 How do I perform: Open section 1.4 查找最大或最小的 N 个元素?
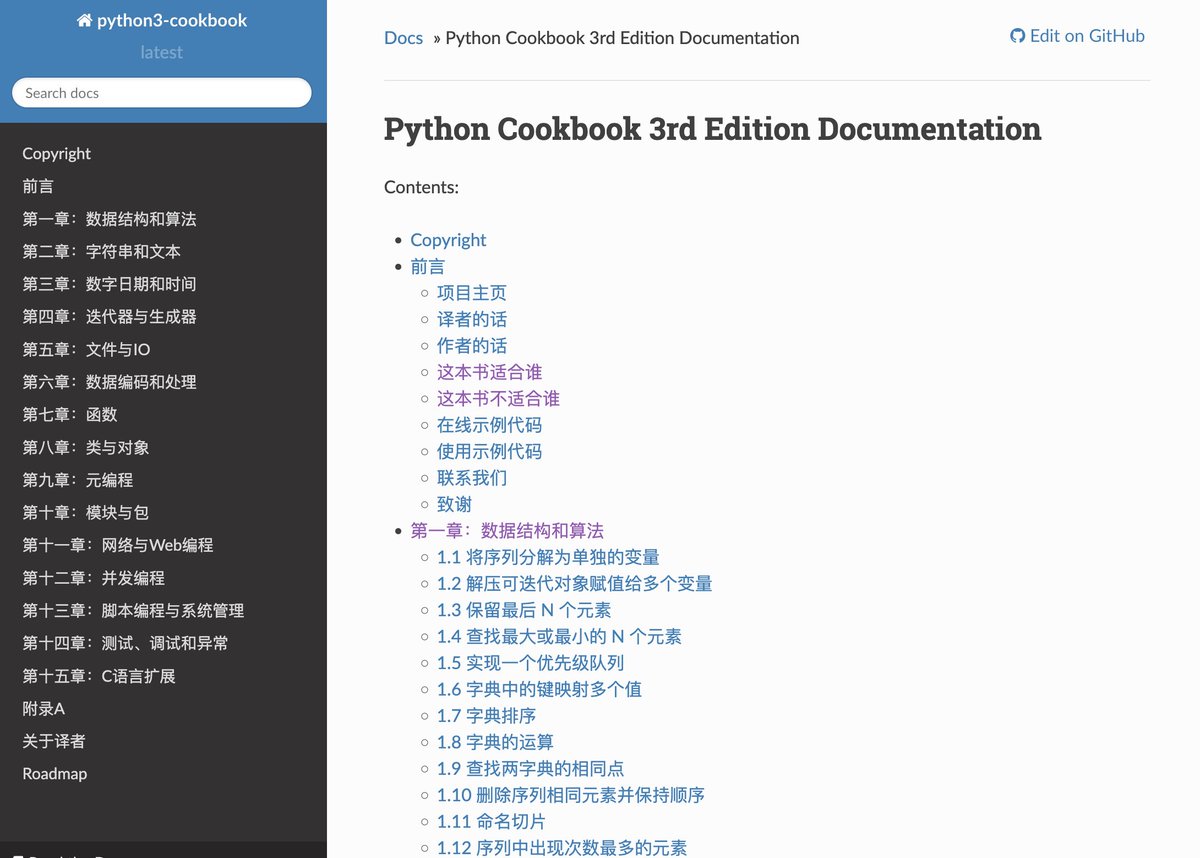(x=560, y=637)
